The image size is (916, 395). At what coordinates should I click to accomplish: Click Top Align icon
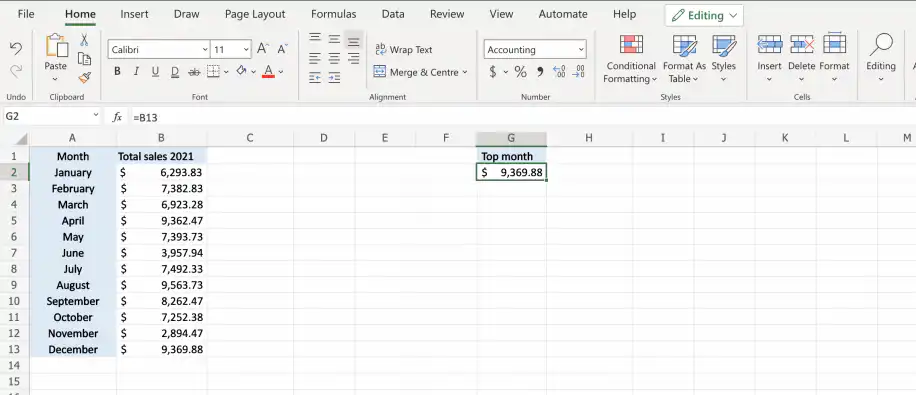pyautogui.click(x=315, y=39)
